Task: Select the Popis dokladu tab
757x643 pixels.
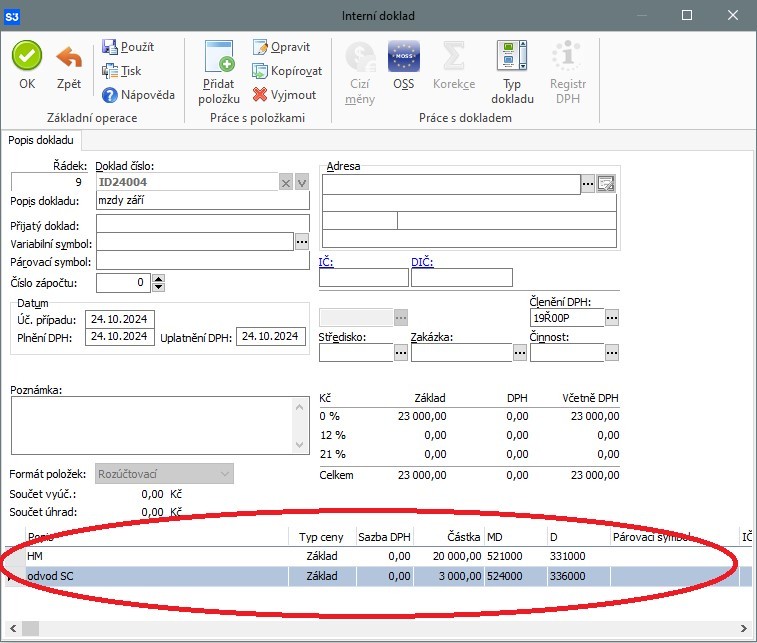Action: (41, 140)
